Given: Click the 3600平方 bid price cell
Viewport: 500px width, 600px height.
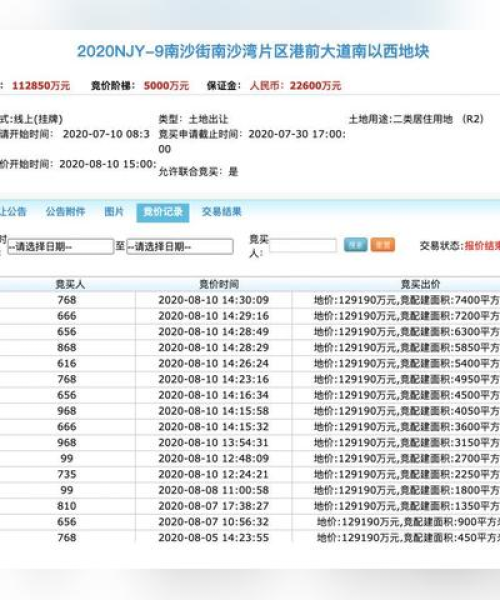Looking at the screenshot, I should (407, 427).
